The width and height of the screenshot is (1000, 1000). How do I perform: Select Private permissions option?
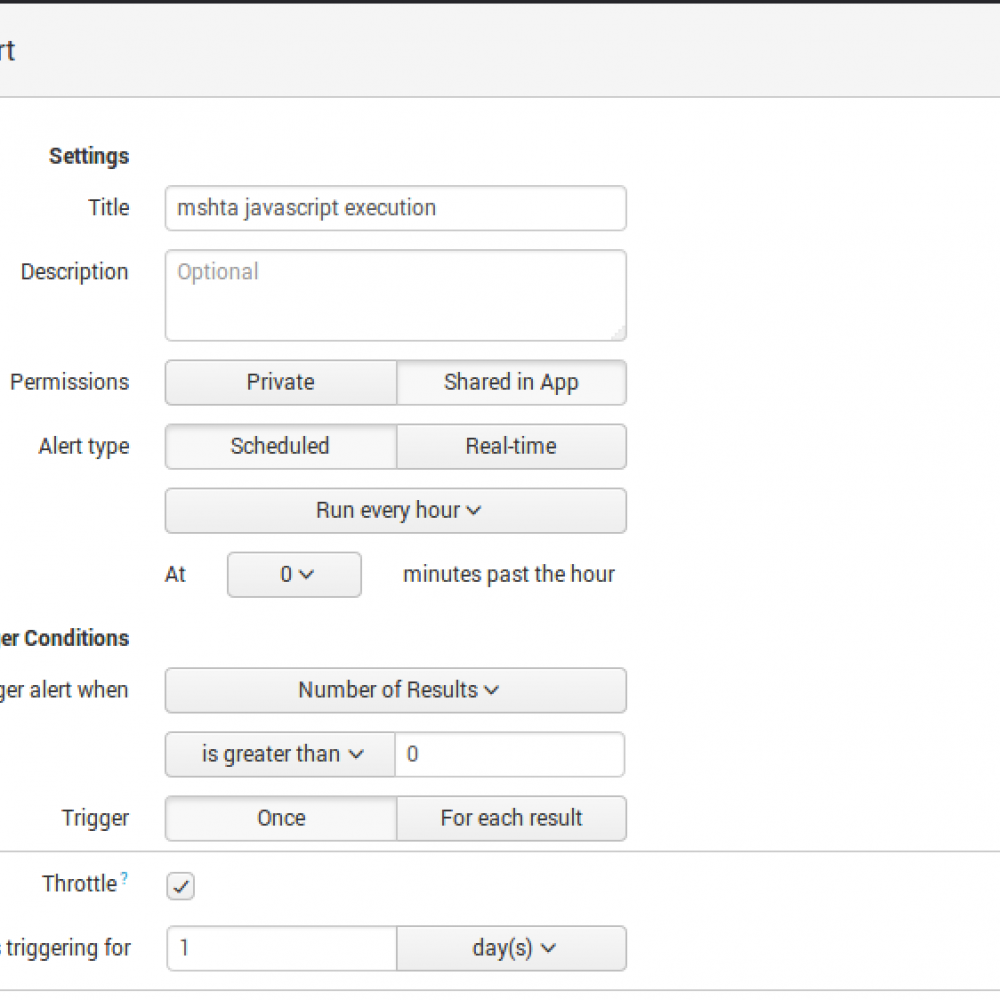pos(281,383)
